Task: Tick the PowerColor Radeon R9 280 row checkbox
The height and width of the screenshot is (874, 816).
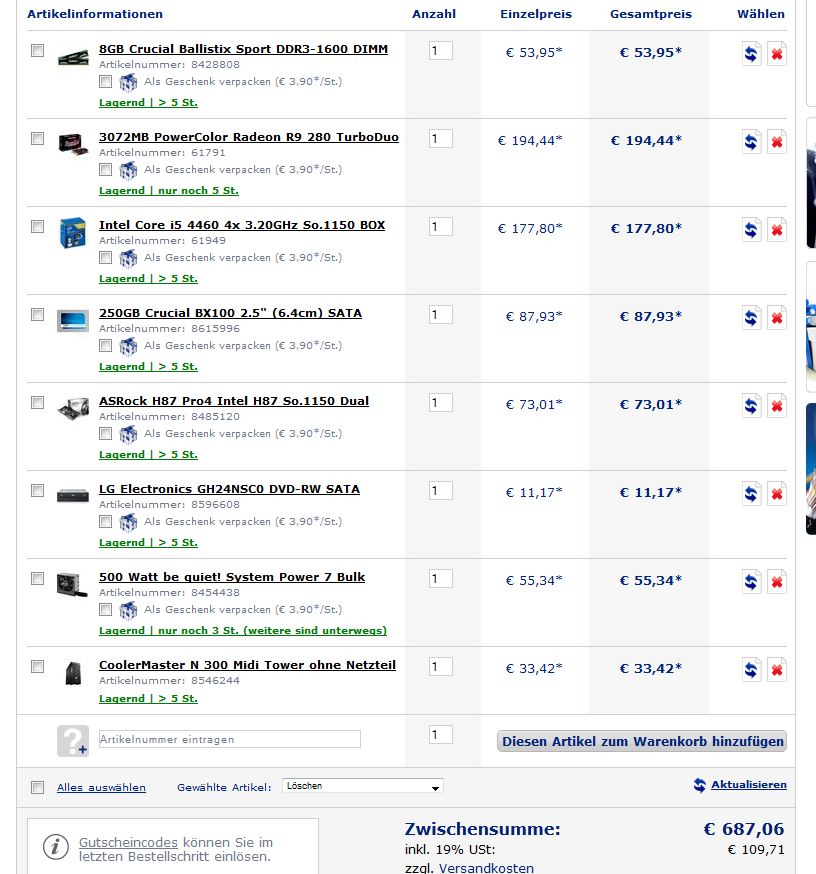Action: (37, 139)
